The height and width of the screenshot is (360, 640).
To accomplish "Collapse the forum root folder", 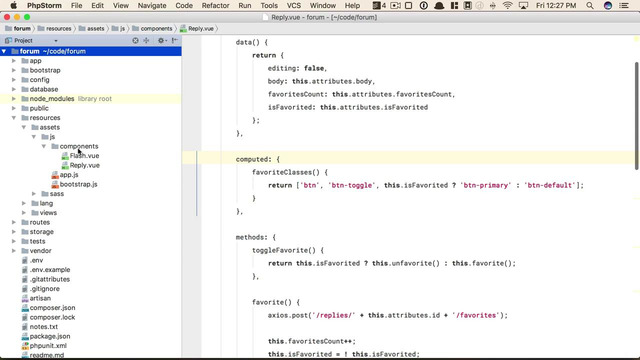I will pos(4,51).
